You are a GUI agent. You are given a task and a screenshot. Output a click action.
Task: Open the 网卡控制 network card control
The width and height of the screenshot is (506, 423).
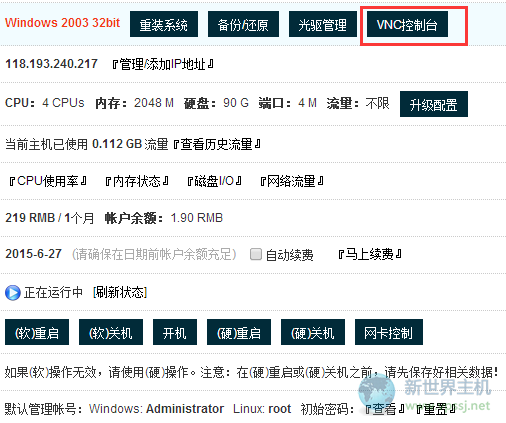click(x=389, y=332)
